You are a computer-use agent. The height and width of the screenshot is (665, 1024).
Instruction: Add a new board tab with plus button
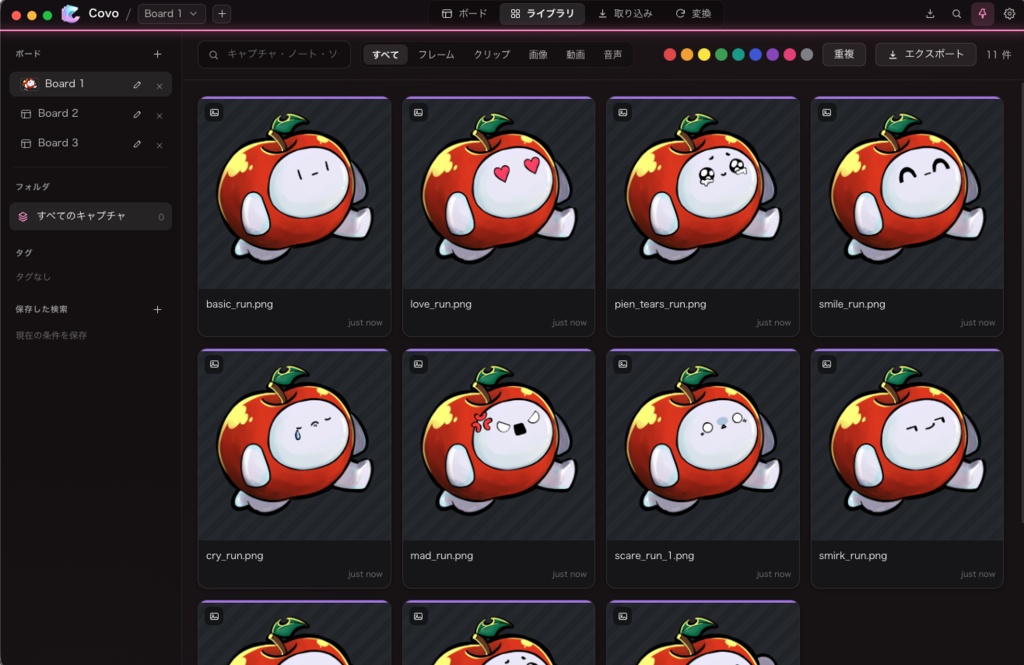pos(222,14)
